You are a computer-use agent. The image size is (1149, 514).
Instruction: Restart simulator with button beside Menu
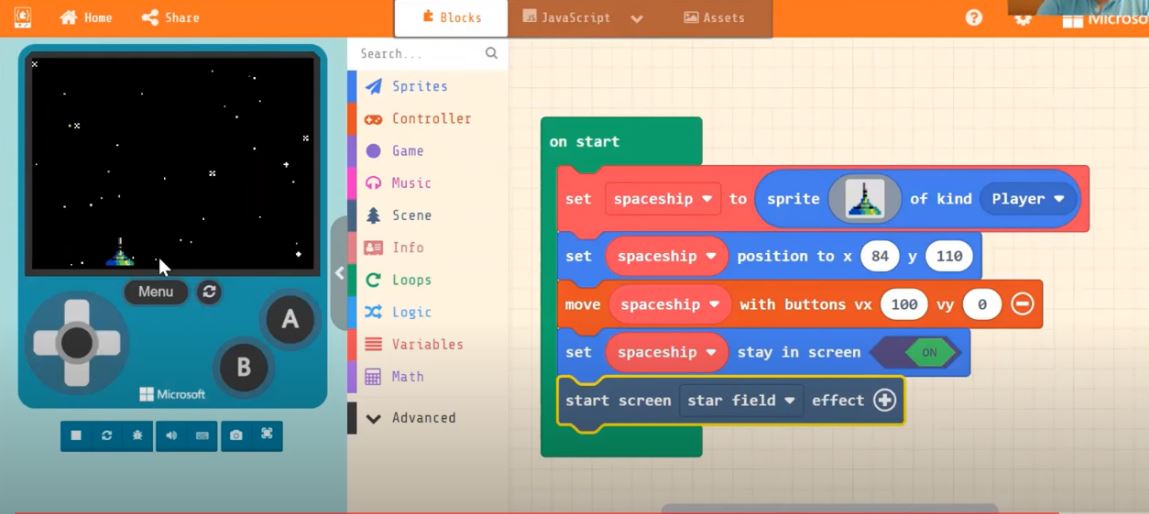[209, 292]
